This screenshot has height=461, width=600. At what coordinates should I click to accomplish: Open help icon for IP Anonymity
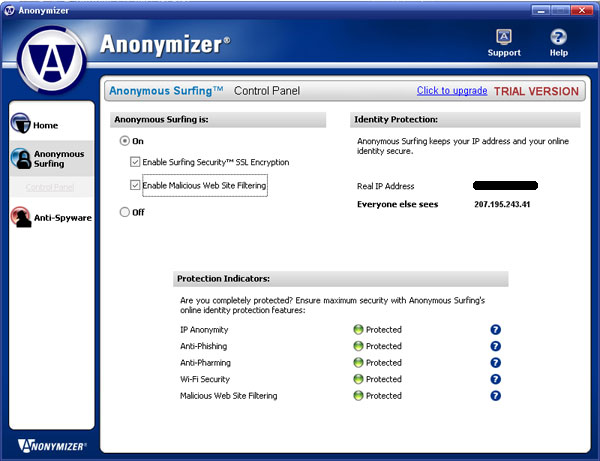(x=495, y=329)
